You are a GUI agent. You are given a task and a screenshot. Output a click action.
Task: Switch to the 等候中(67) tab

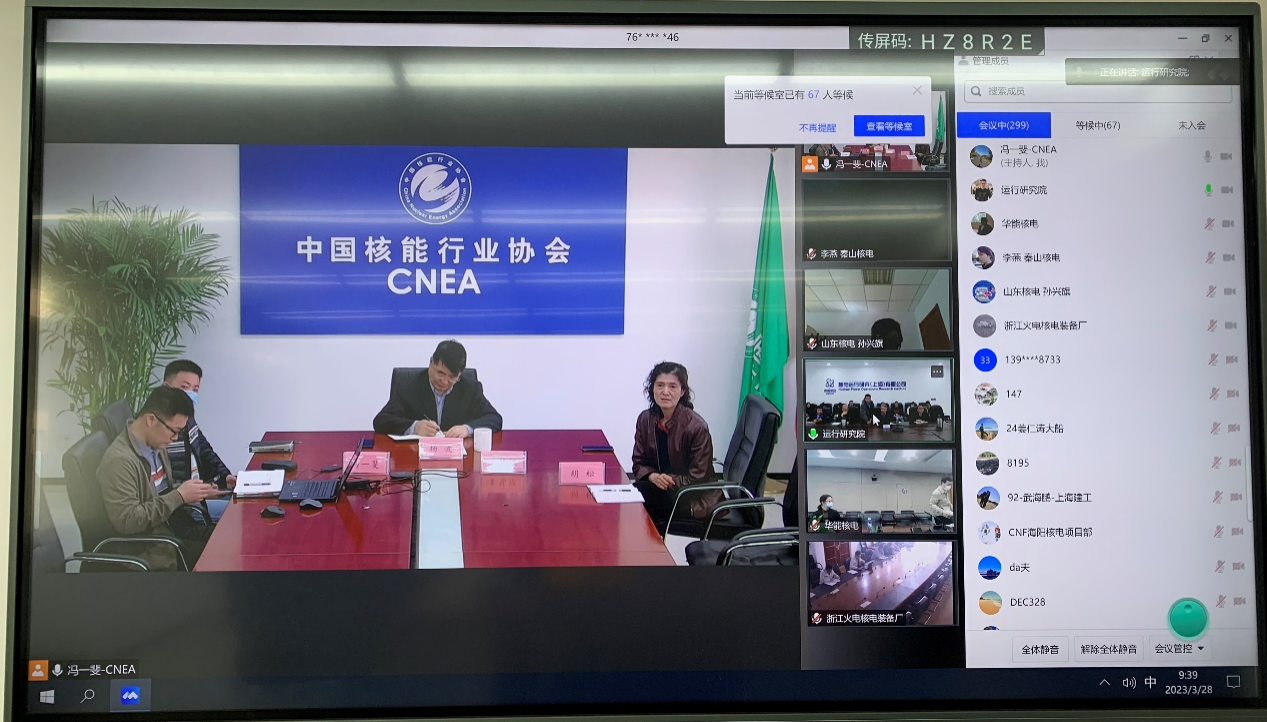(x=1097, y=125)
